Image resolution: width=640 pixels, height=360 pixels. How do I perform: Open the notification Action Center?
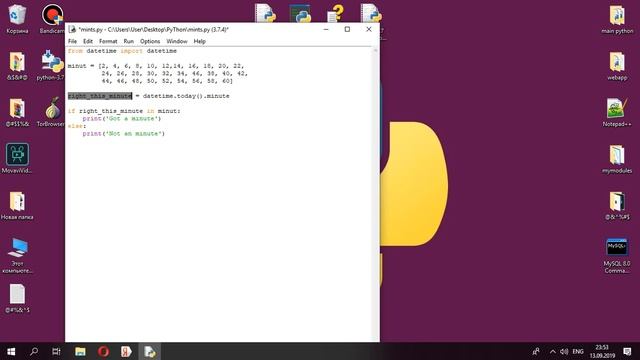coord(627,351)
